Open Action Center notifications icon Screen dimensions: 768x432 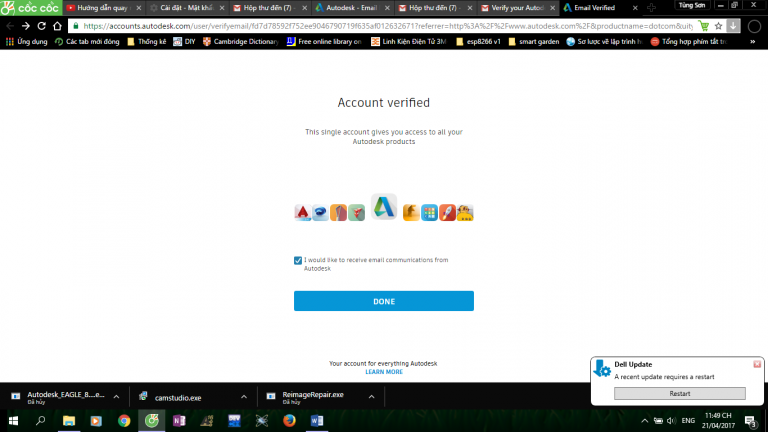tap(750, 421)
